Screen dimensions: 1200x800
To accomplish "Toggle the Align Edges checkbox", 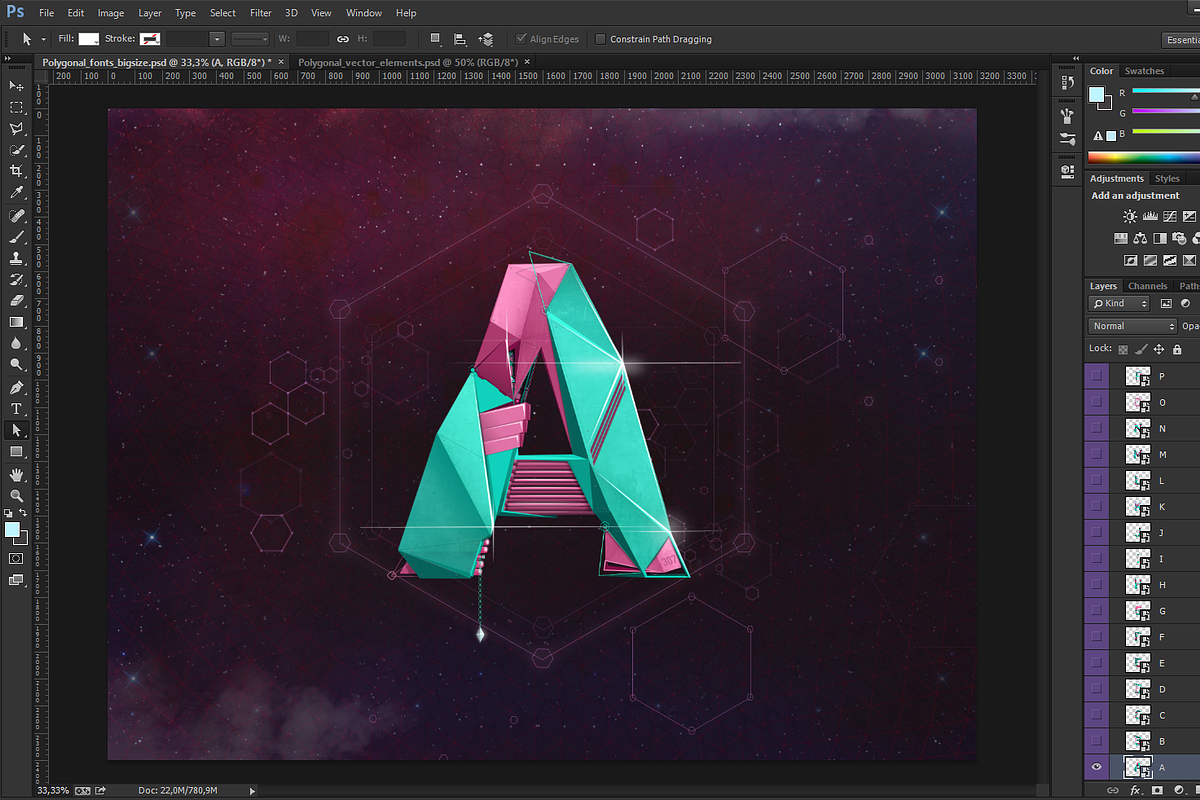I will [x=521, y=39].
